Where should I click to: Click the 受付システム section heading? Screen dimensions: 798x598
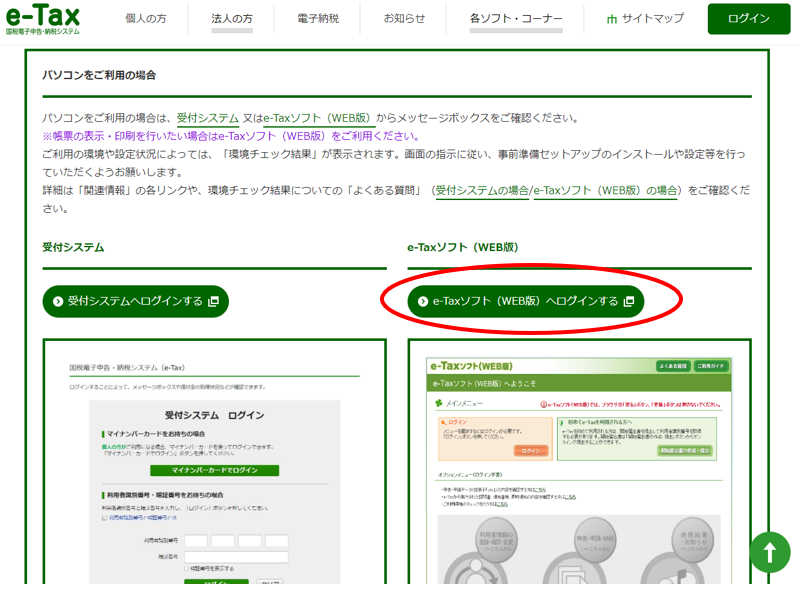[x=73, y=247]
